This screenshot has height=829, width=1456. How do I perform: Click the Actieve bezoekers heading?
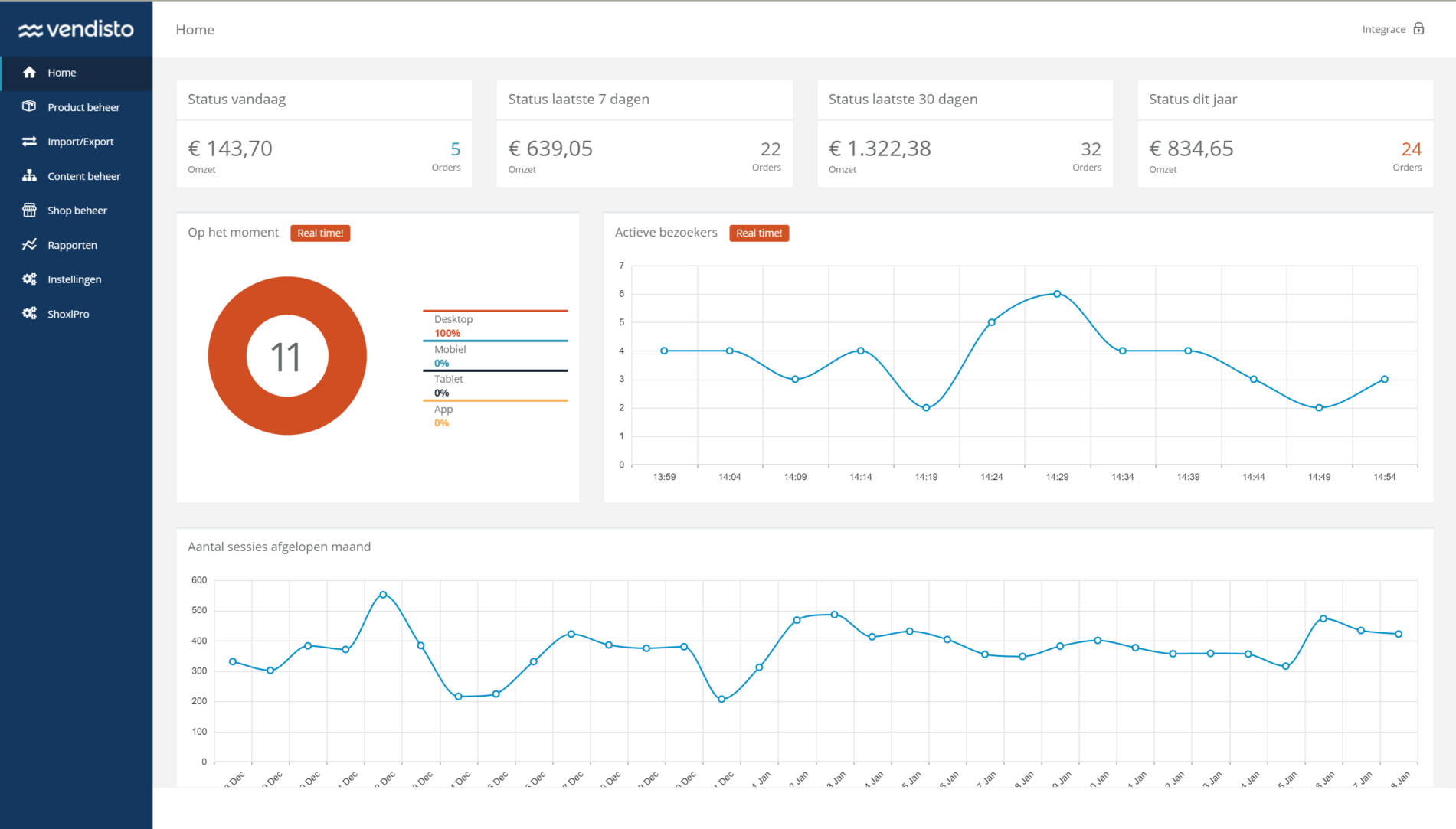click(666, 232)
